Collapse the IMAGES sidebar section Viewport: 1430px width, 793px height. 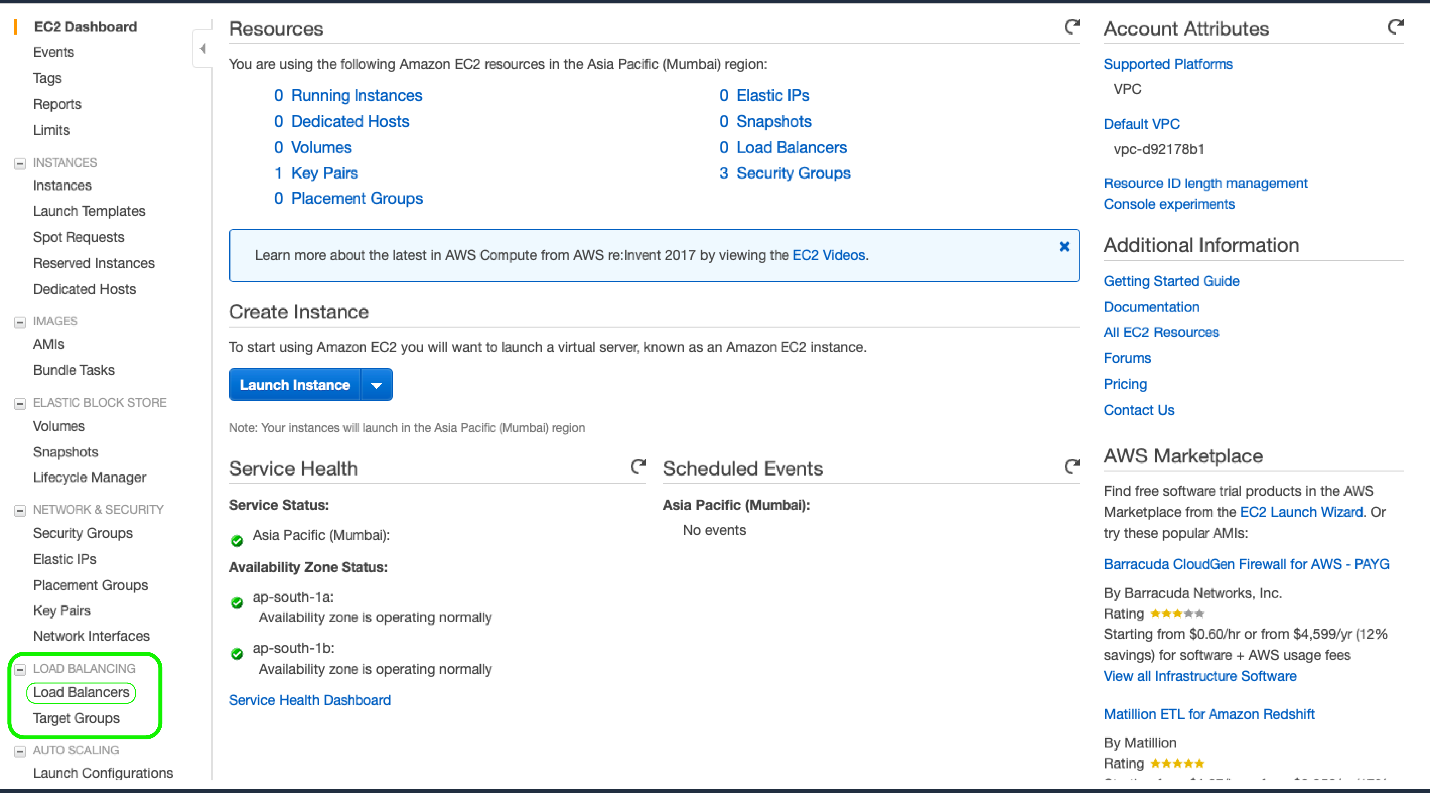tap(19, 322)
